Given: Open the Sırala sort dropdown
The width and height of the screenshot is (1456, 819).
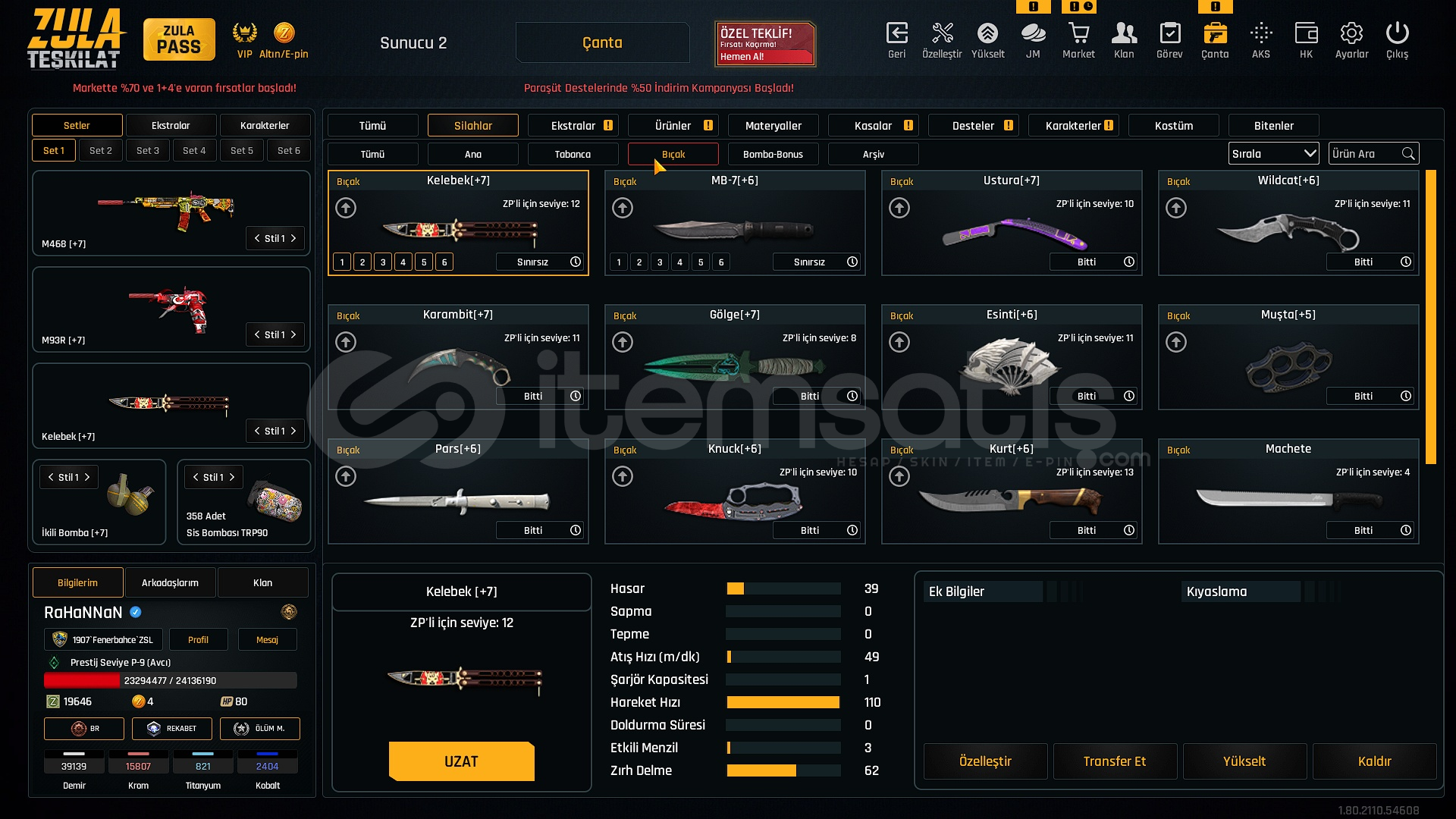Looking at the screenshot, I should [x=1273, y=154].
